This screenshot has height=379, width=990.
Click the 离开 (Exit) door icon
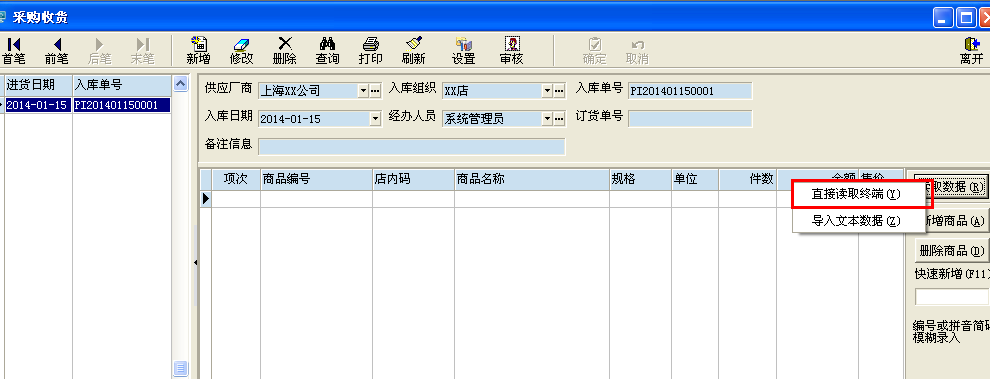971,51
